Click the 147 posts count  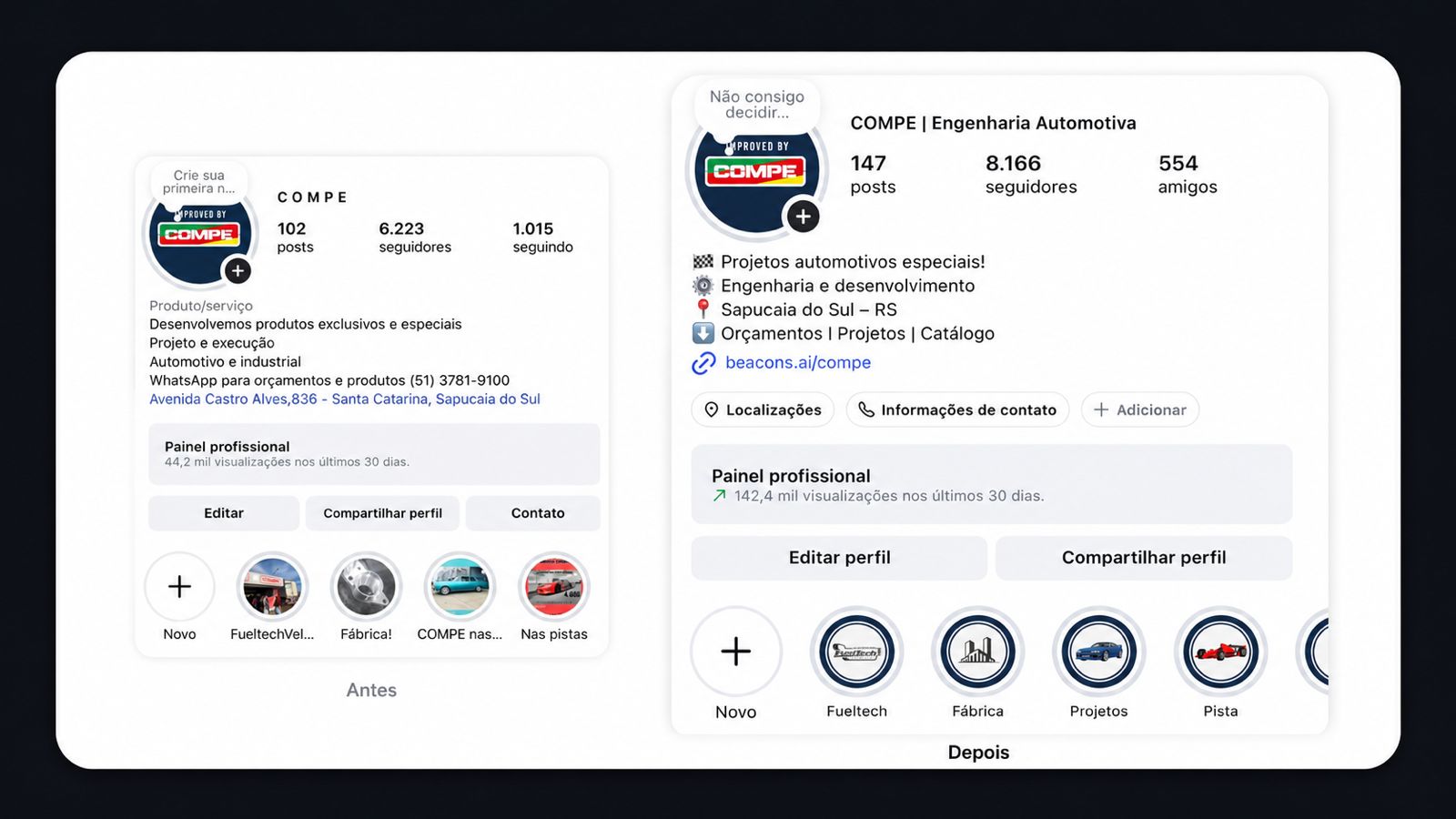[x=873, y=174]
